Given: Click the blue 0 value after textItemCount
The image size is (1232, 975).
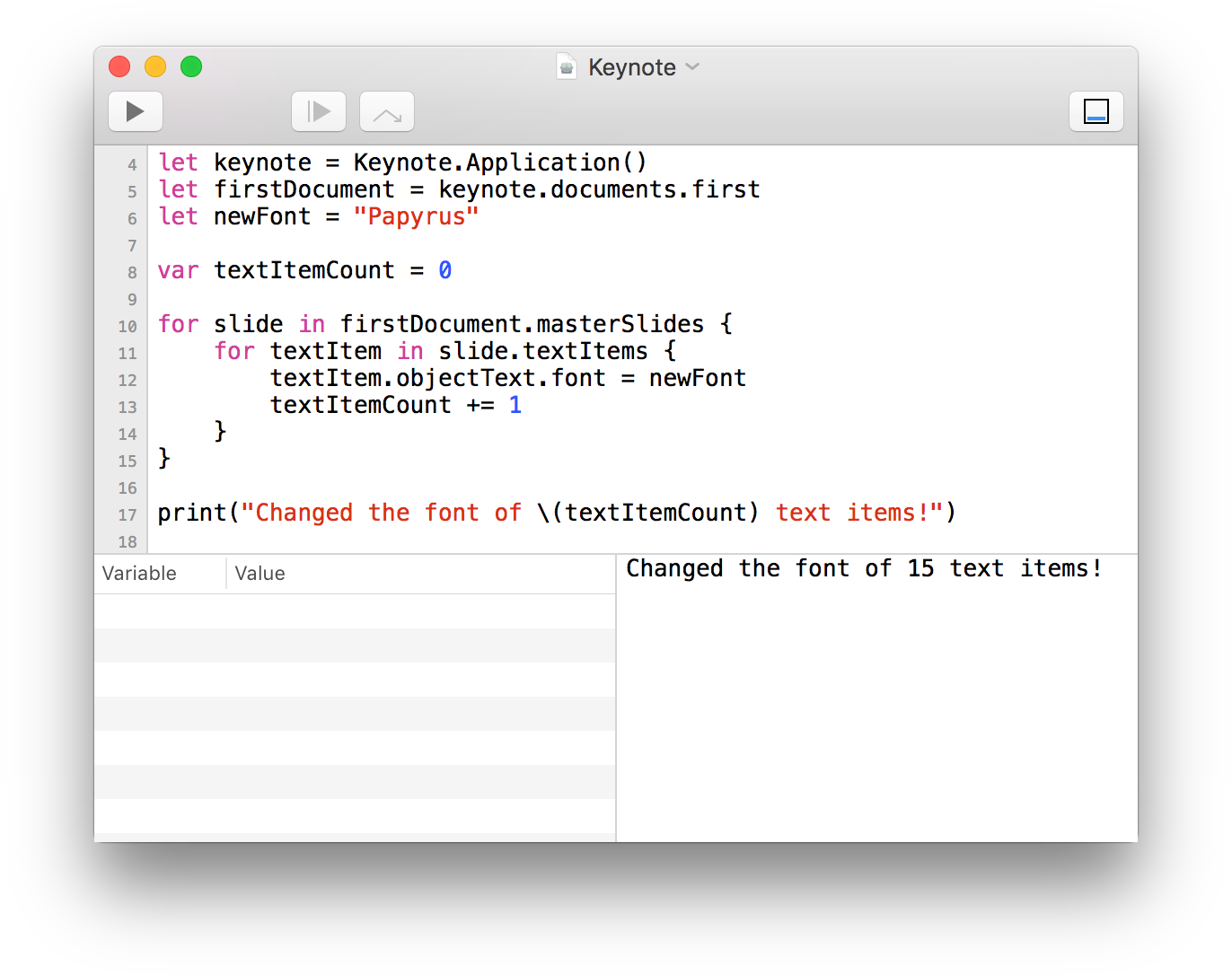Looking at the screenshot, I should click(x=444, y=271).
